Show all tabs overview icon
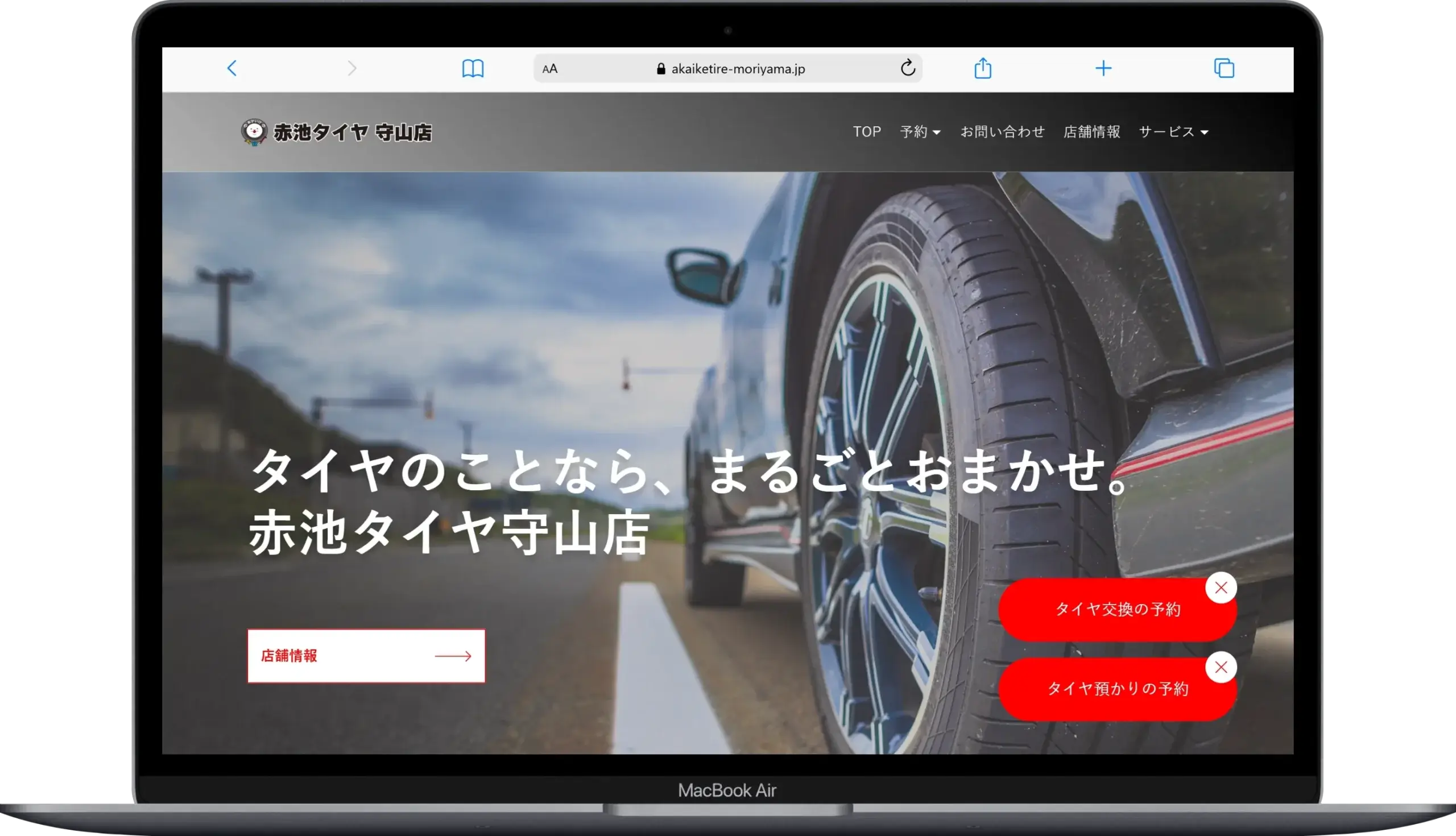Viewport: 1456px width, 836px height. click(x=1223, y=68)
